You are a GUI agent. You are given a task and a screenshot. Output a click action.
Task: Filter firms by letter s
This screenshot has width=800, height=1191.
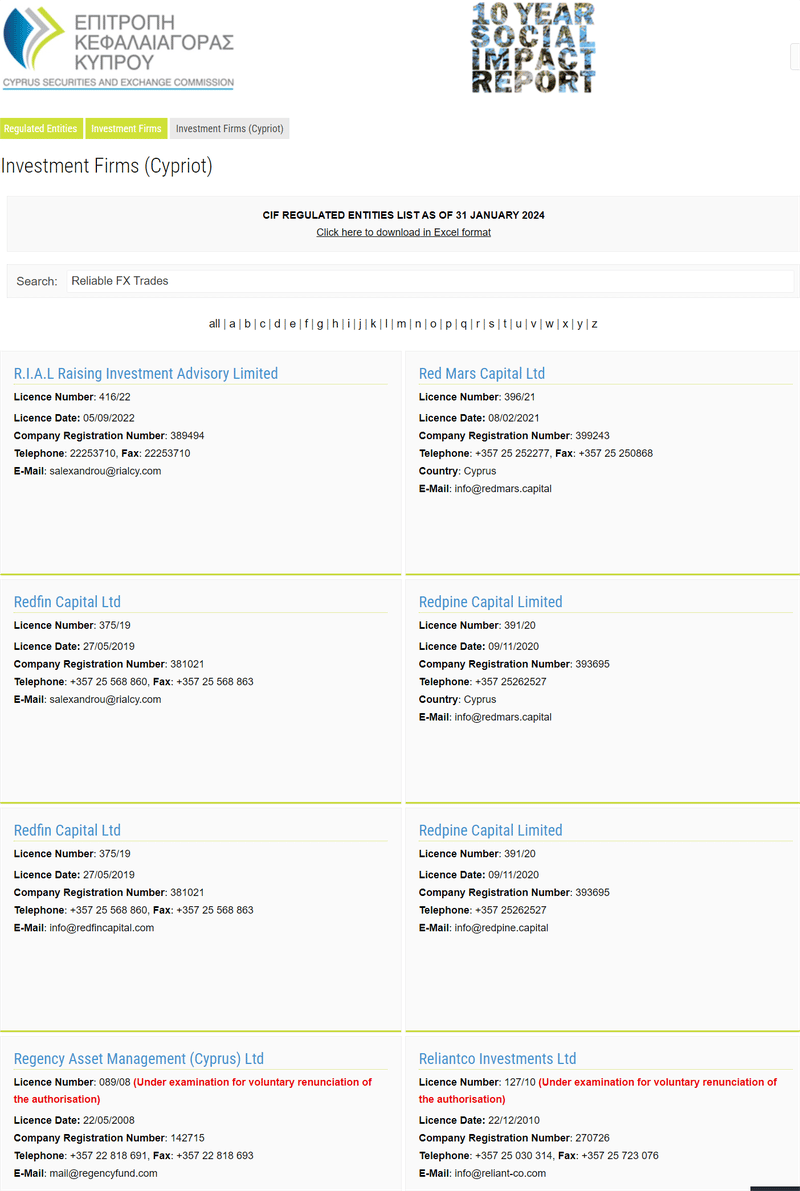(491, 324)
